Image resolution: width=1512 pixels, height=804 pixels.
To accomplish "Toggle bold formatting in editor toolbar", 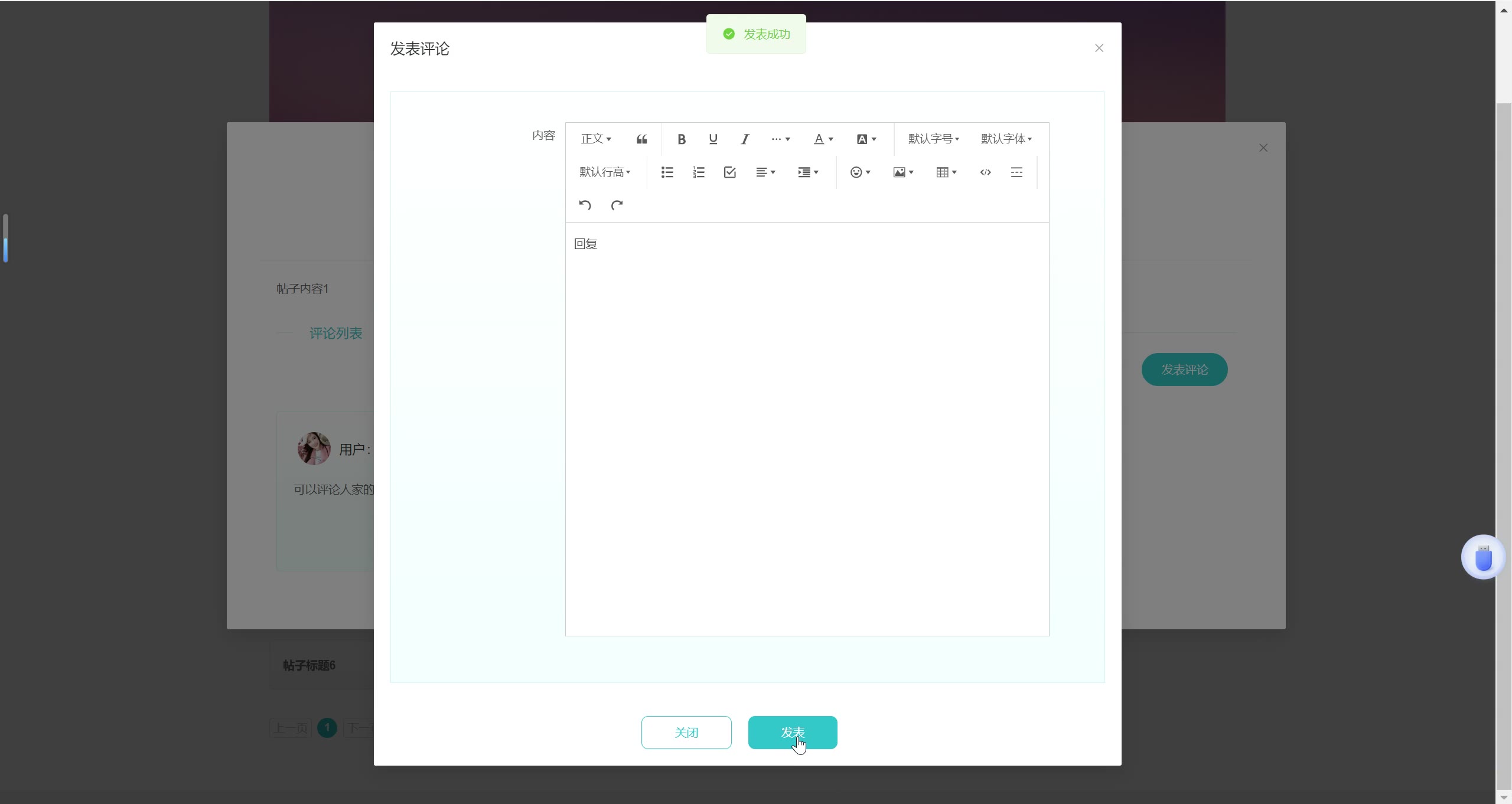I will 681,139.
